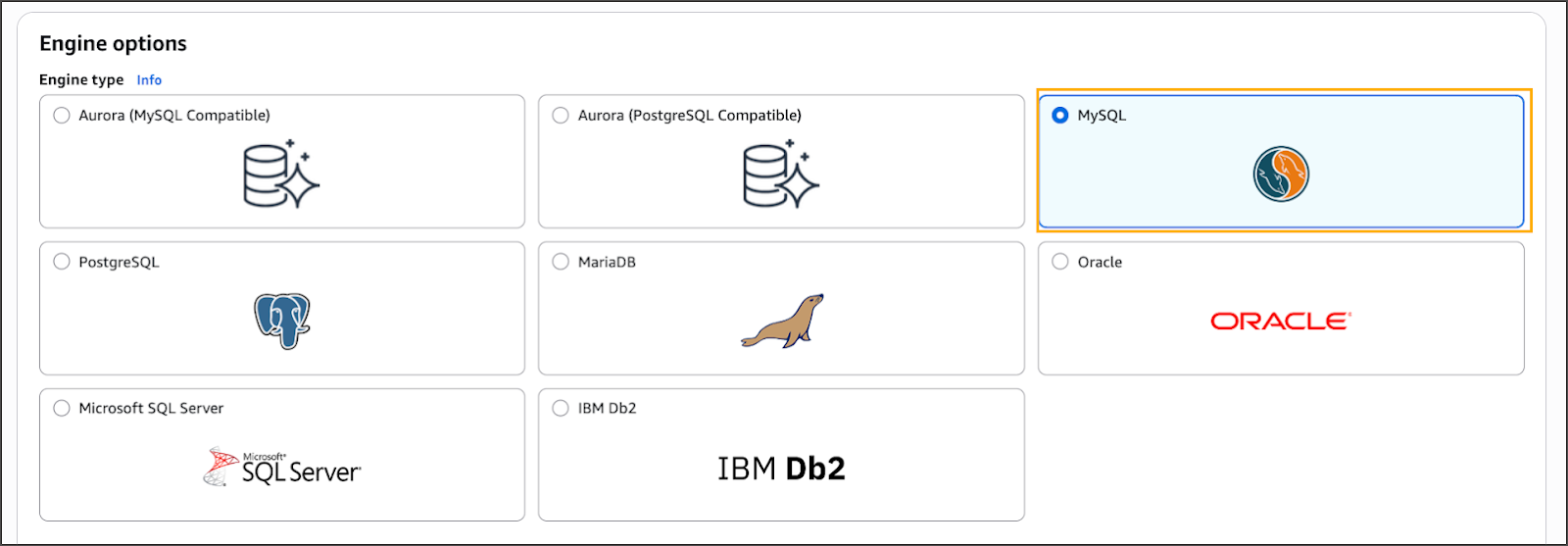Choose the PostgreSQL radio button
1568x546 pixels.
pos(62,262)
